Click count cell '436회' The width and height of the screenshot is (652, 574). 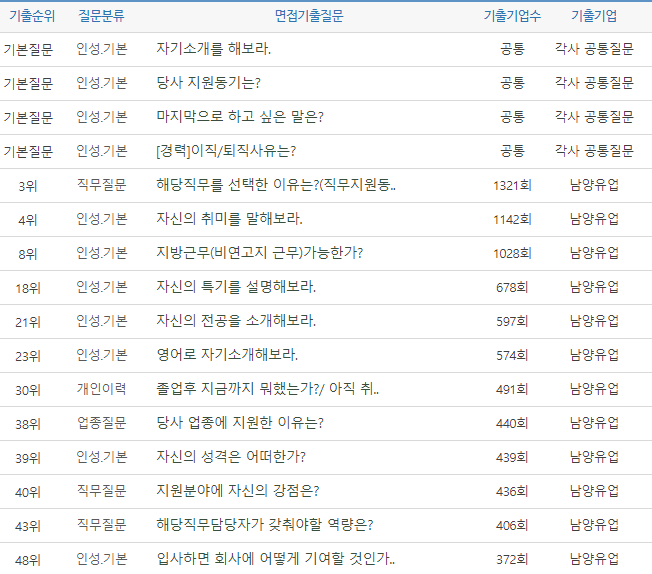(x=512, y=492)
